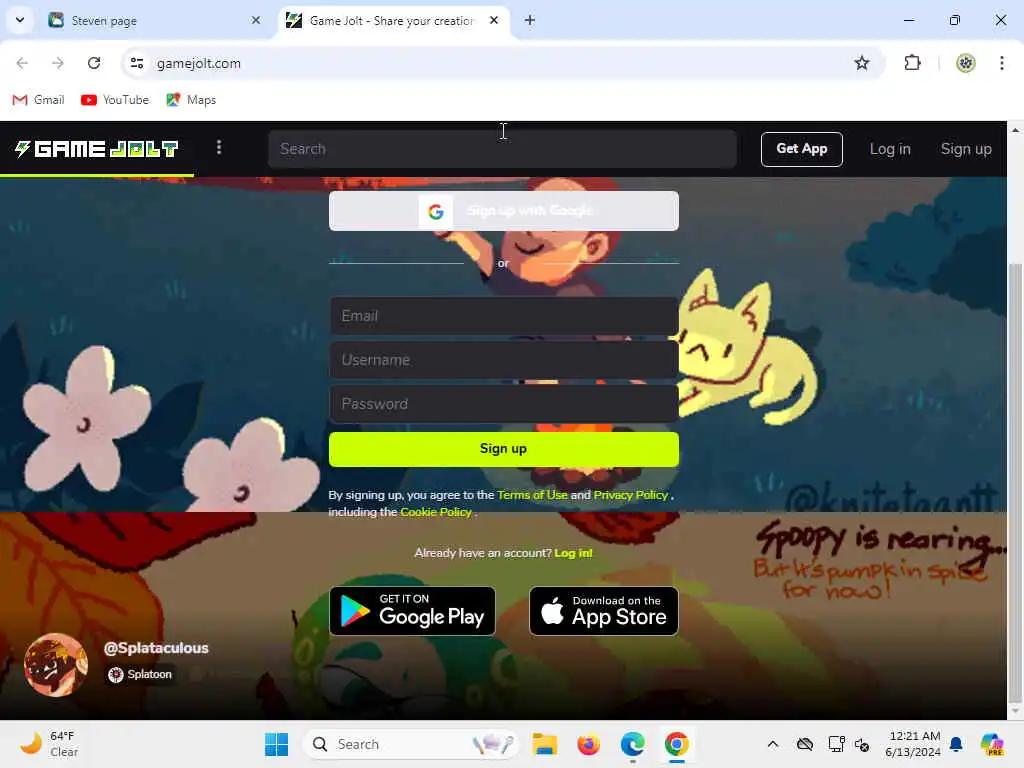Screen dimensions: 1024x768
Task: Close the Game Jolt tab
Action: click(494, 20)
